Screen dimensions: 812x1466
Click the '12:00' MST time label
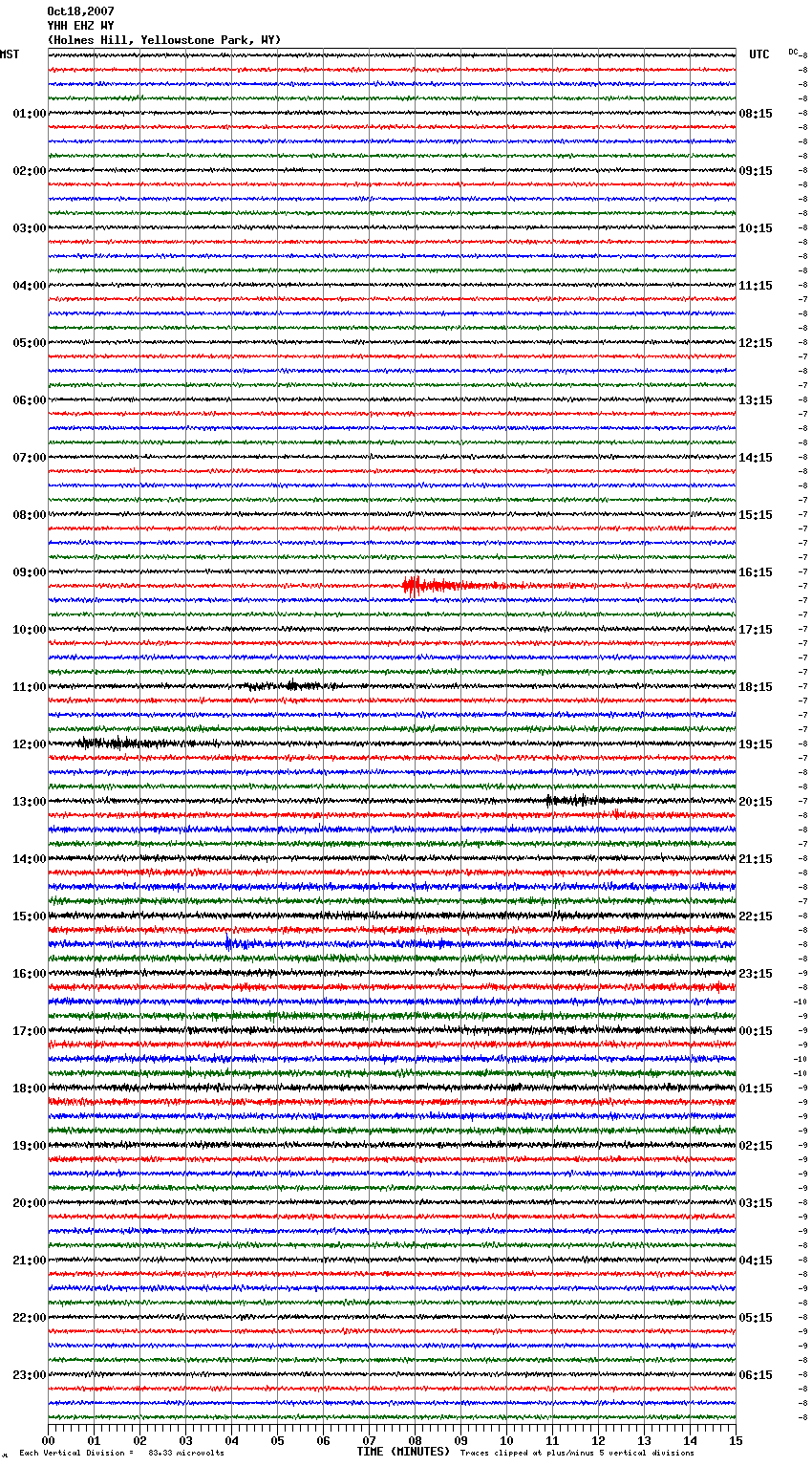[30, 744]
